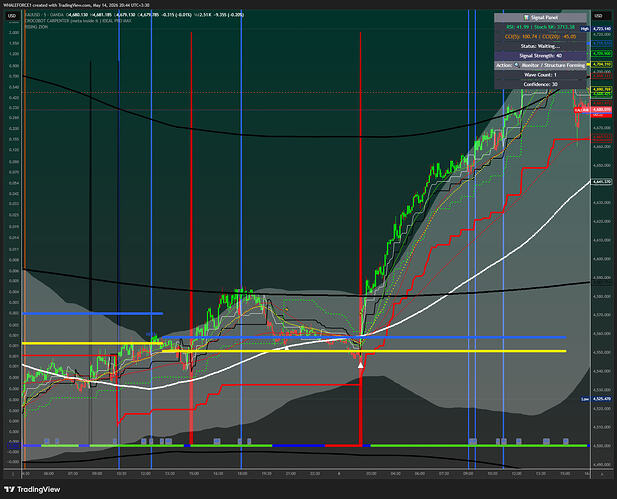617x499 pixels.
Task: Click the USD currency label at top-left
Action: [12, 16]
